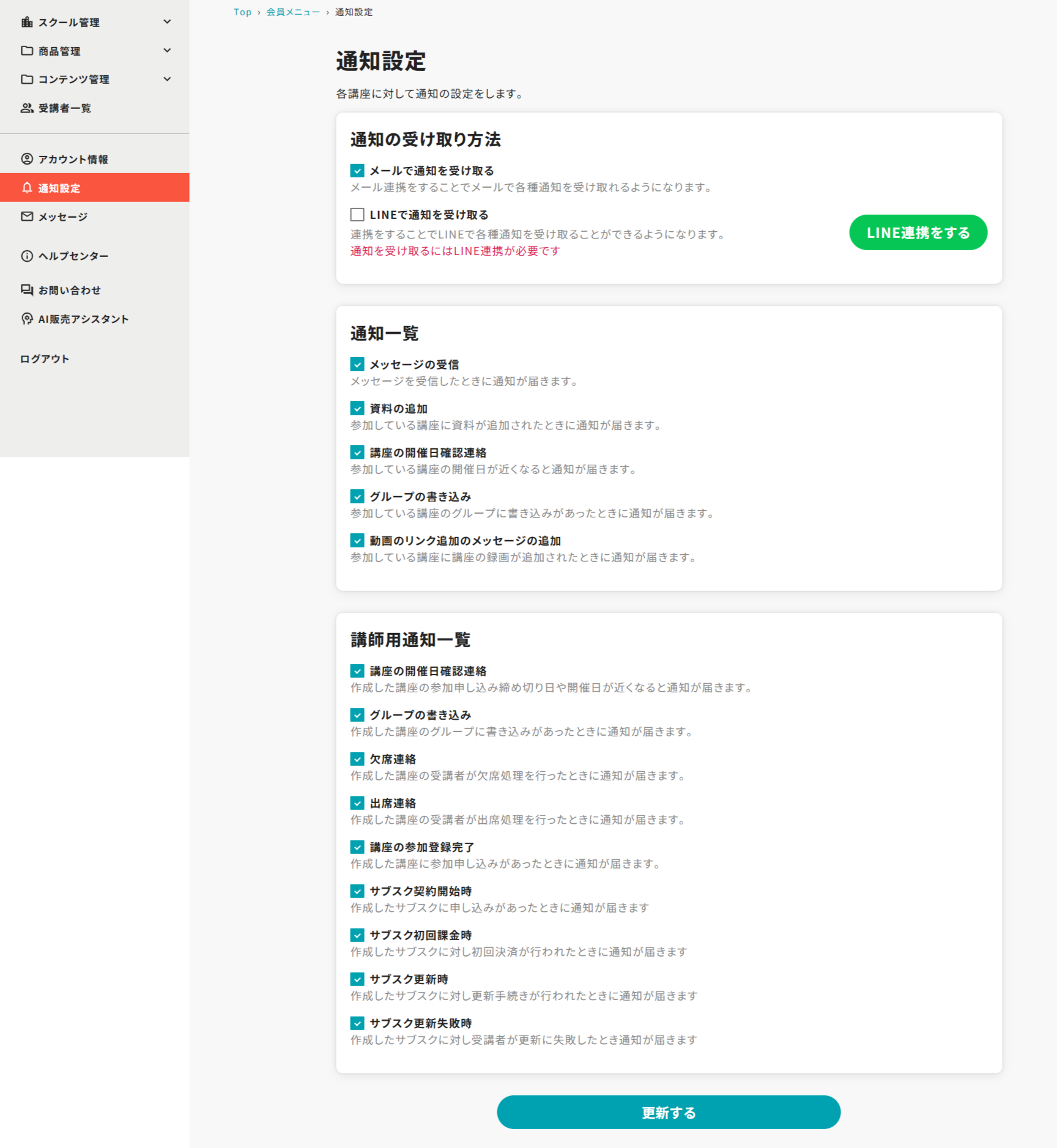Image resolution: width=1057 pixels, height=1148 pixels.
Task: Expand the 商品管理 dropdown arrow
Action: point(167,51)
